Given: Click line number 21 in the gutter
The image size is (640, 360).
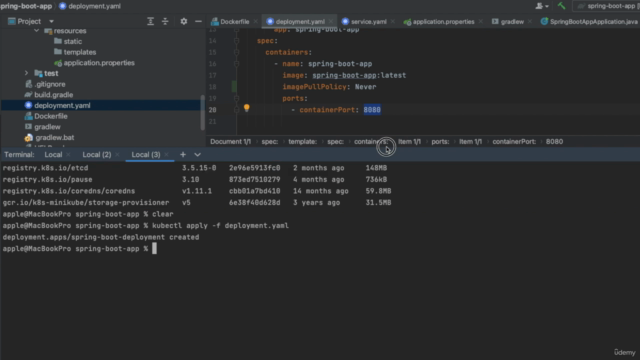Looking at the screenshot, I should point(212,121).
